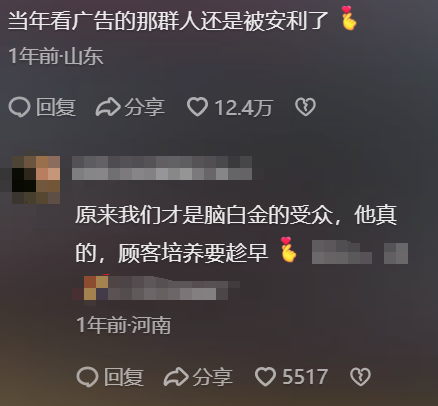
Task: Tap the finger-heart emoji in top comment
Action: 349,18
